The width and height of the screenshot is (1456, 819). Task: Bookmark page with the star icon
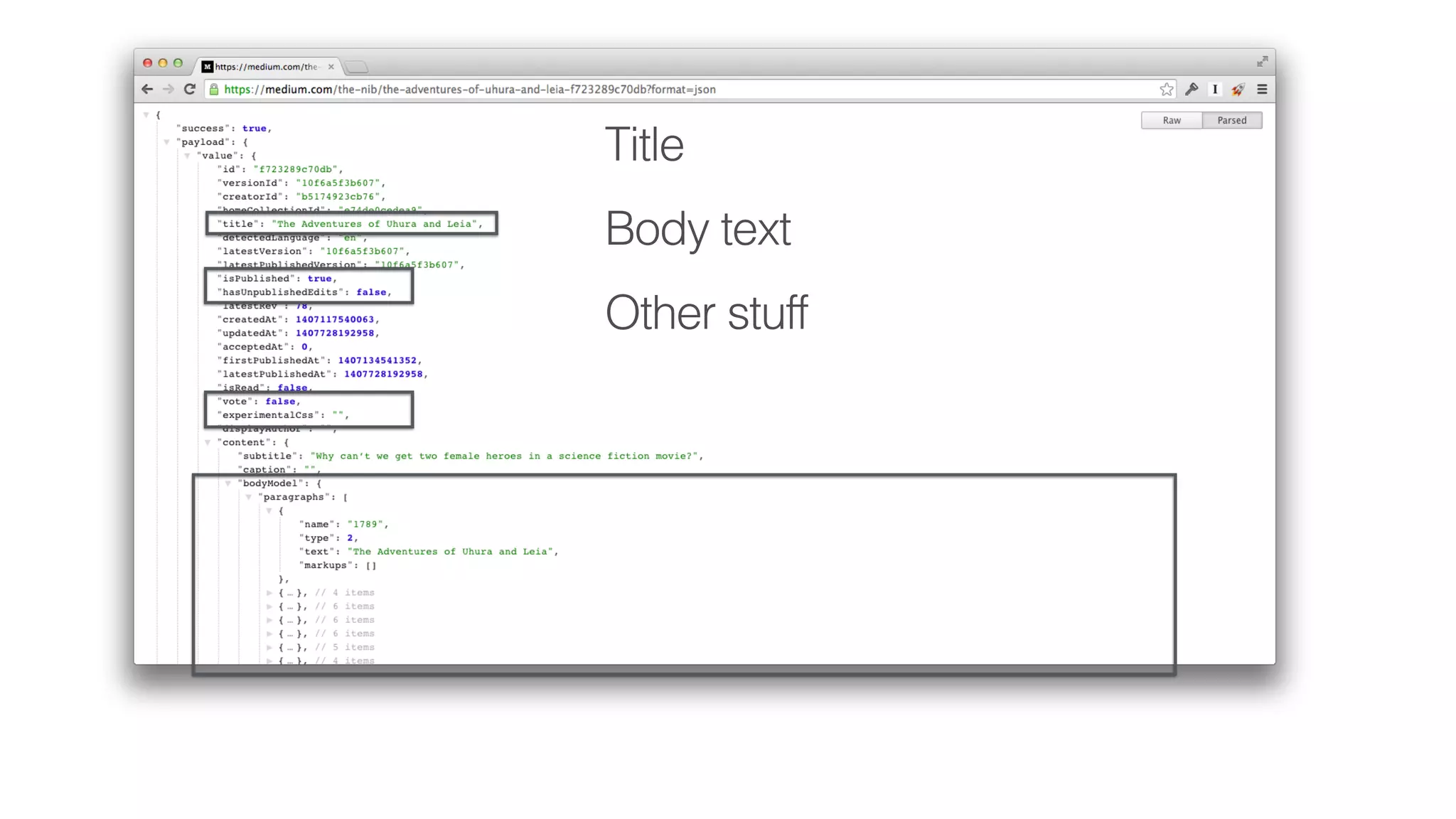pos(1166,89)
